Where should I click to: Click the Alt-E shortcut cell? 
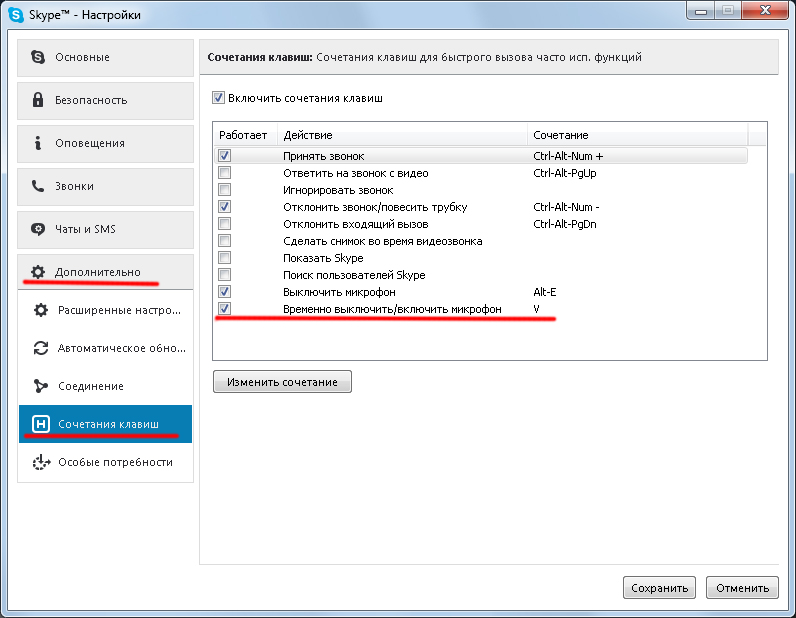(x=544, y=292)
